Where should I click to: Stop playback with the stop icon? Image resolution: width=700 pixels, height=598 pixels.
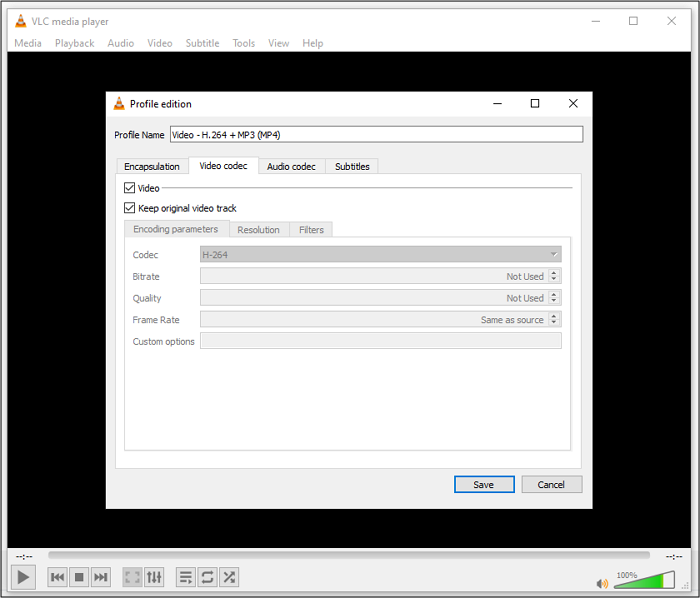tap(79, 577)
